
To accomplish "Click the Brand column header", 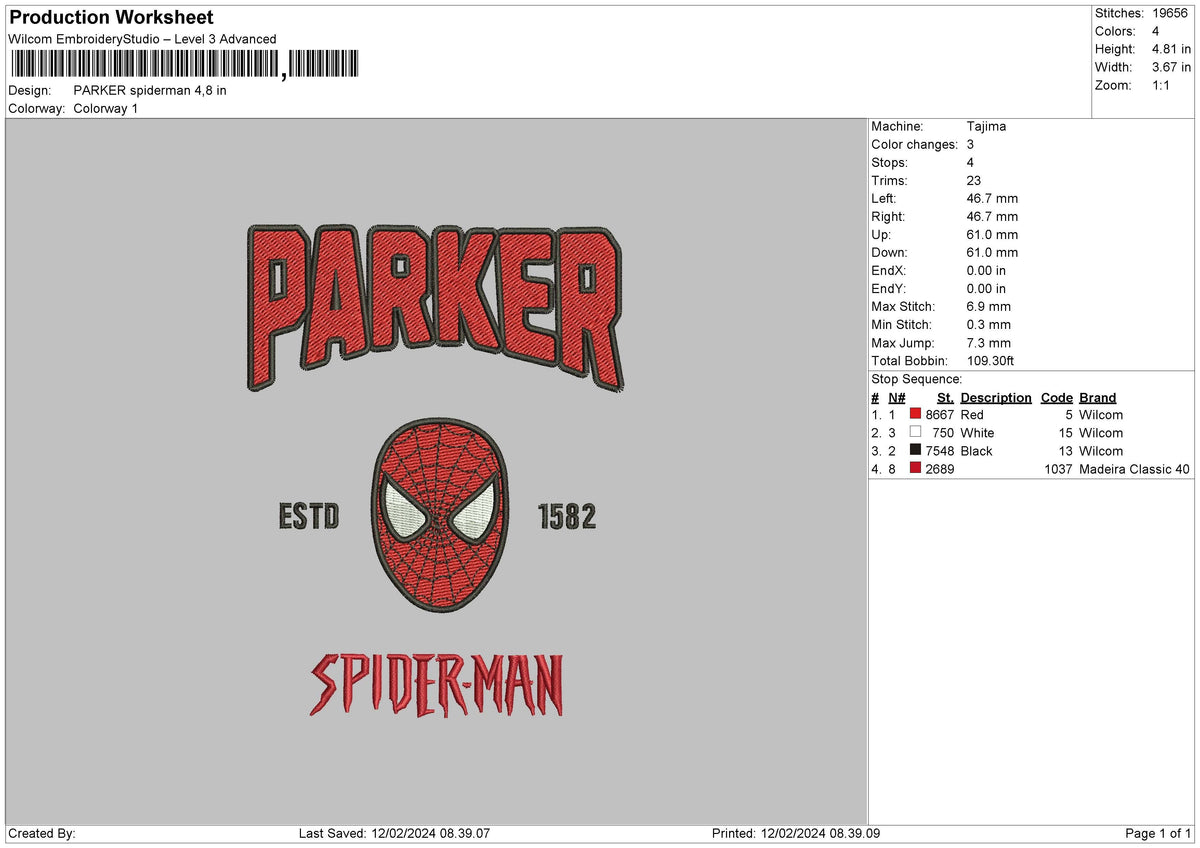I will pos(1096,397).
